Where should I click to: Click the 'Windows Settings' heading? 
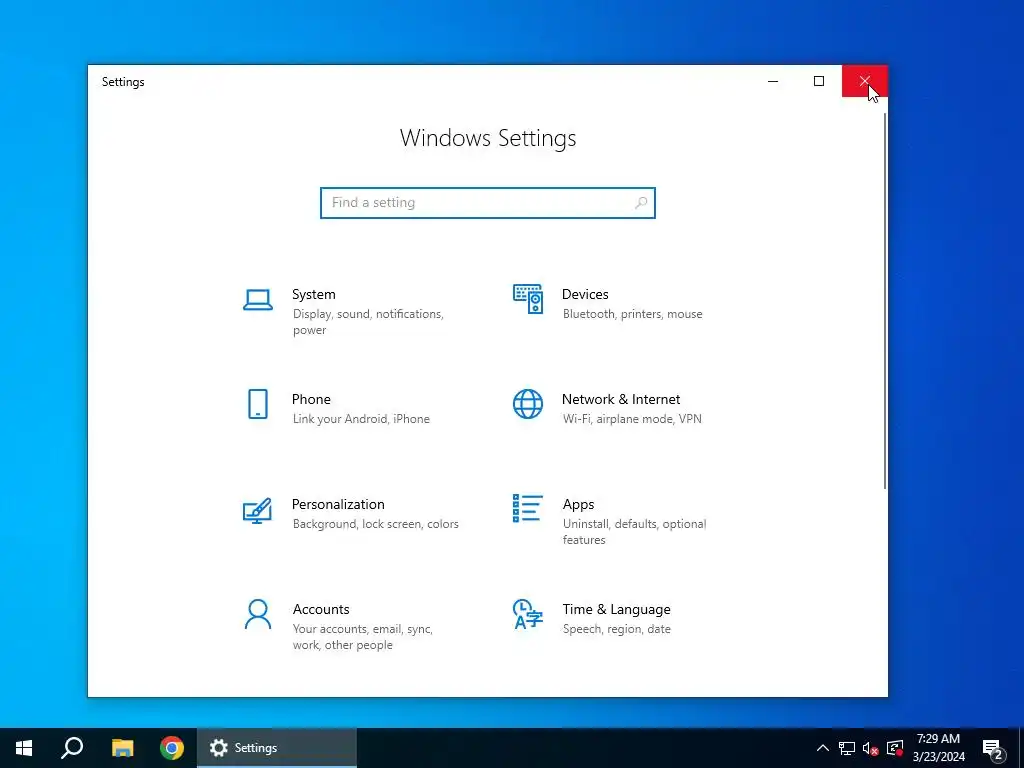click(488, 138)
